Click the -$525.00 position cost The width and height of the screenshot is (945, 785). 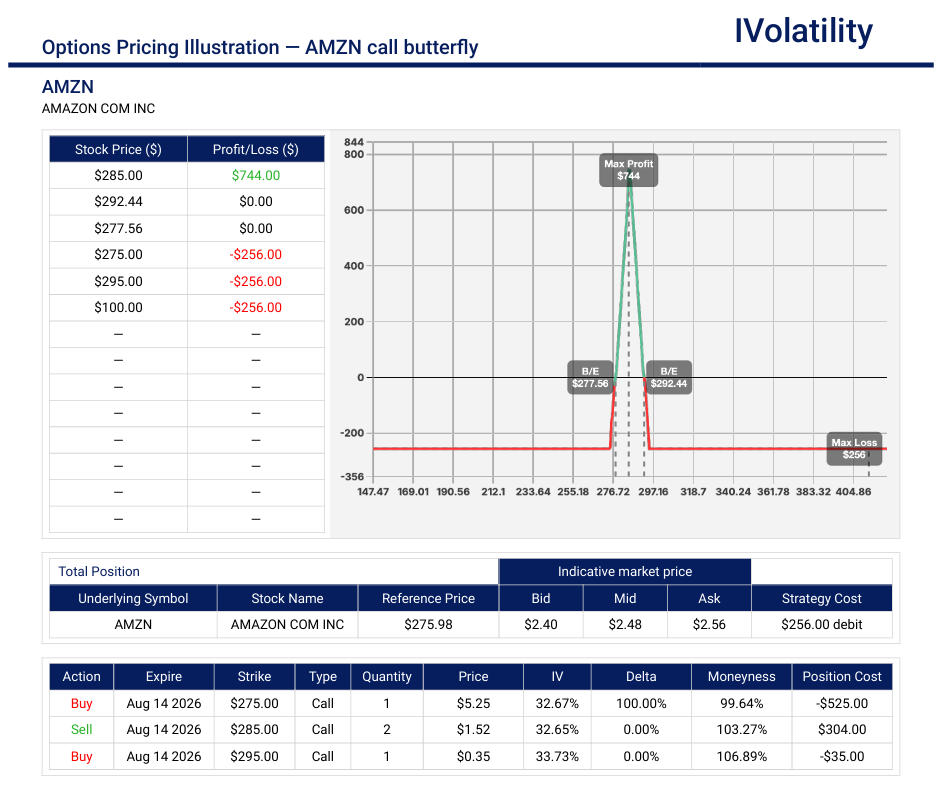842,704
